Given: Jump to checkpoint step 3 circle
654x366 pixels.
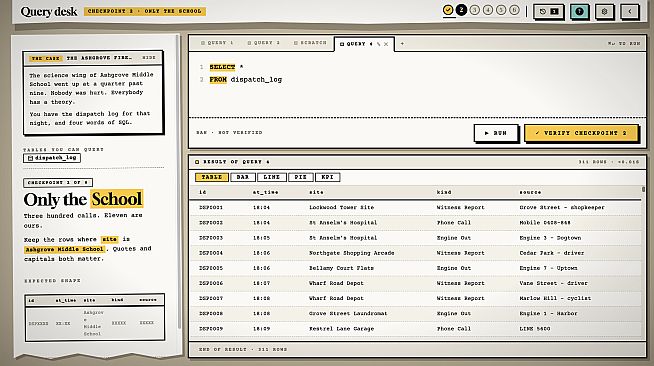Looking at the screenshot, I should (475, 10).
